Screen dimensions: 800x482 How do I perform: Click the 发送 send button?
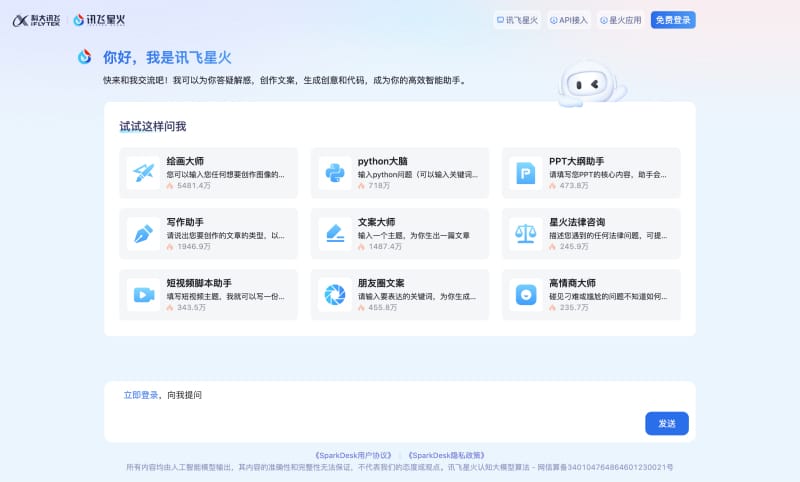click(x=667, y=423)
